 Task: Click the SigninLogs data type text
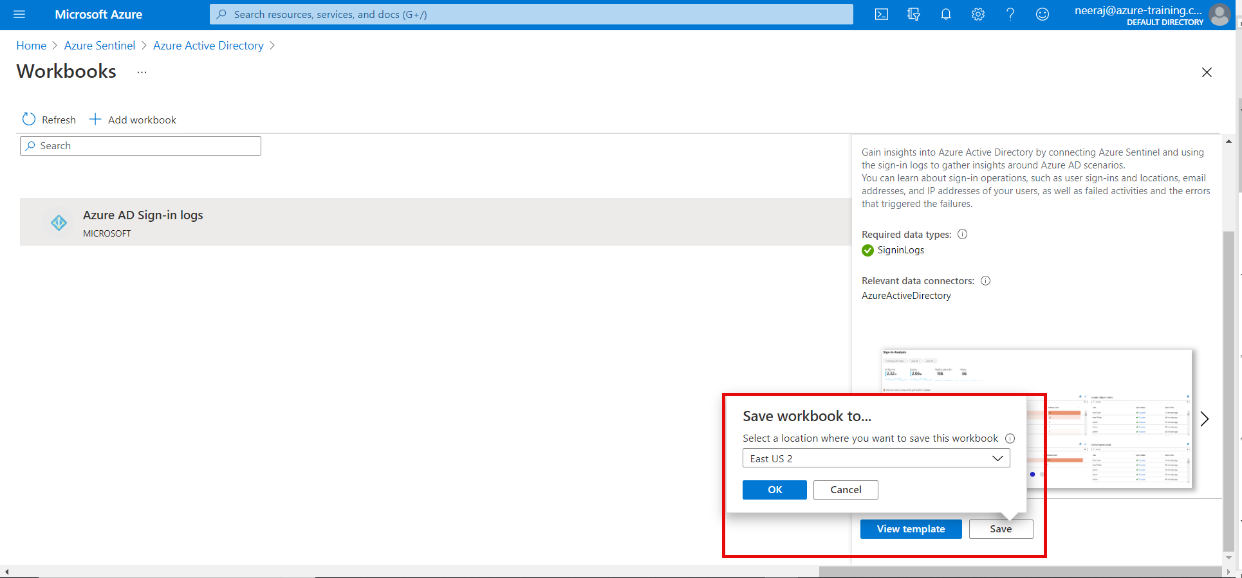click(x=900, y=250)
